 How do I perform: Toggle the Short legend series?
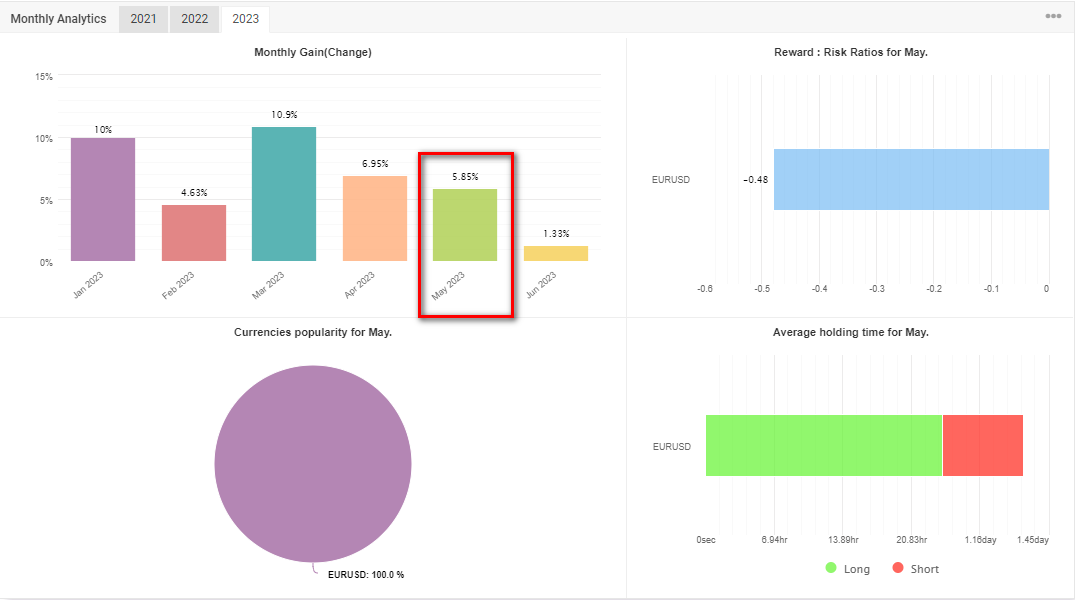tap(925, 569)
